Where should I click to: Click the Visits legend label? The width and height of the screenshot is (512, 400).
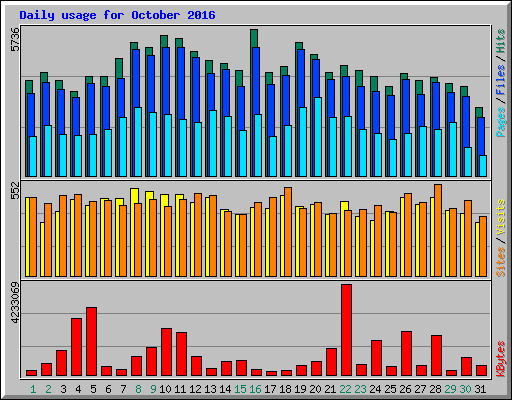tap(501, 218)
